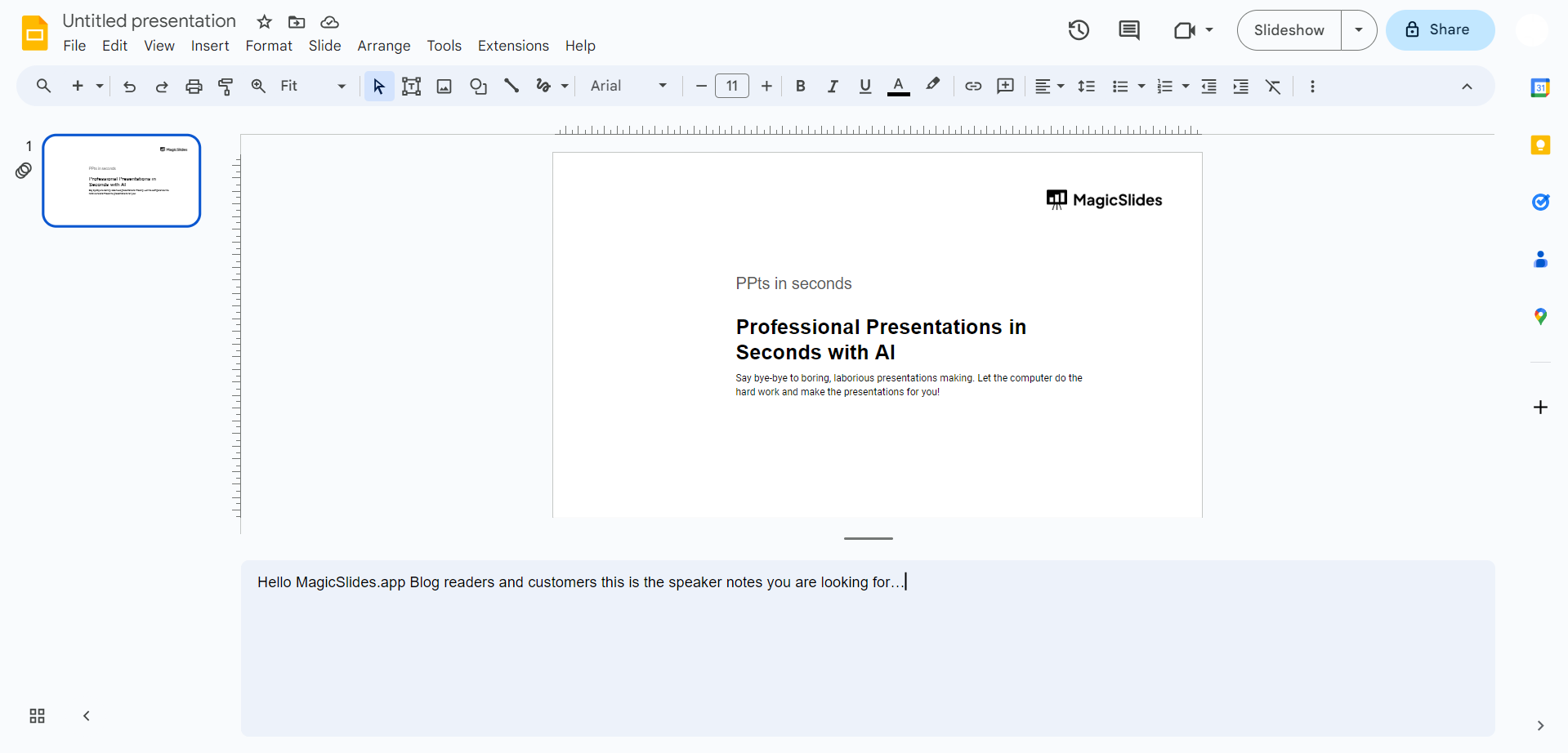Screen dimensions: 1568x753
Task: Decrease font size minus button
Action: point(701,86)
